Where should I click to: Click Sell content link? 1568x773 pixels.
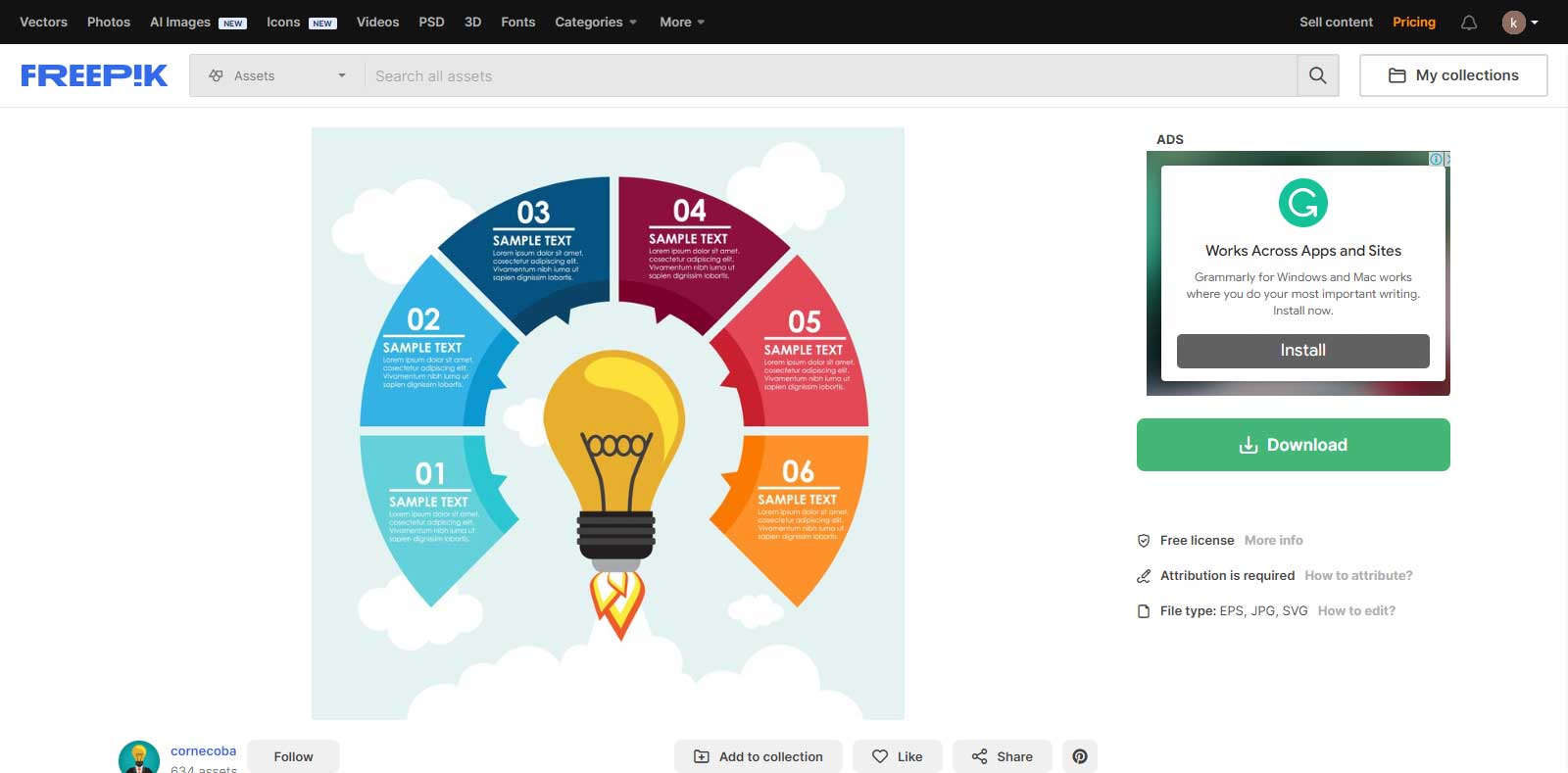(1336, 22)
